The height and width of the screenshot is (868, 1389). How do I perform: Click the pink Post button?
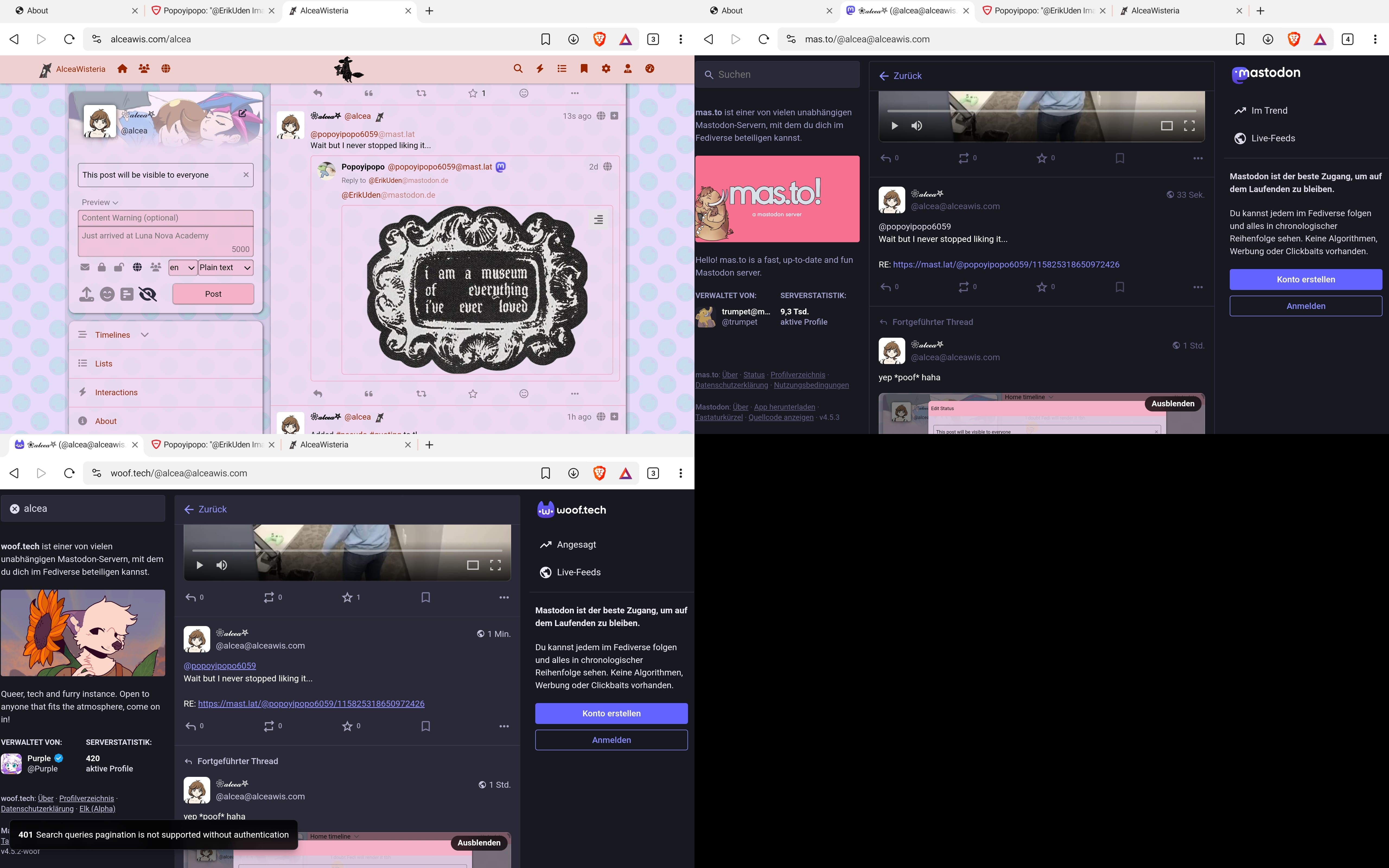[213, 294]
